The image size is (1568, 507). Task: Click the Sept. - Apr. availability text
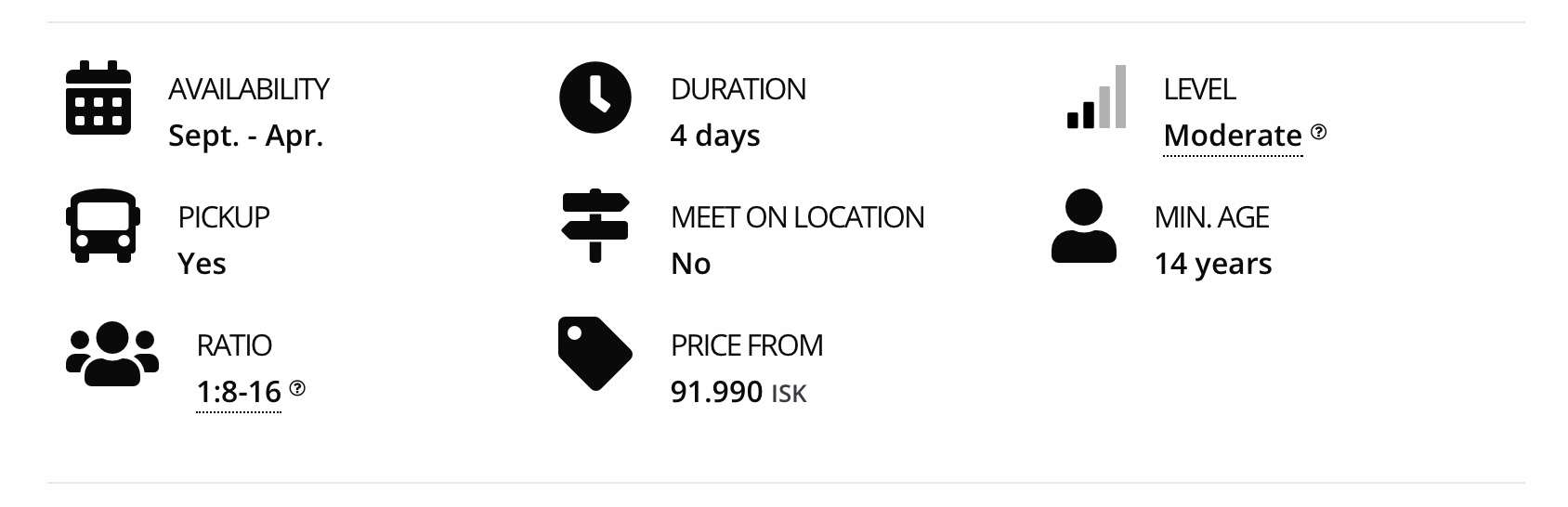tap(246, 136)
